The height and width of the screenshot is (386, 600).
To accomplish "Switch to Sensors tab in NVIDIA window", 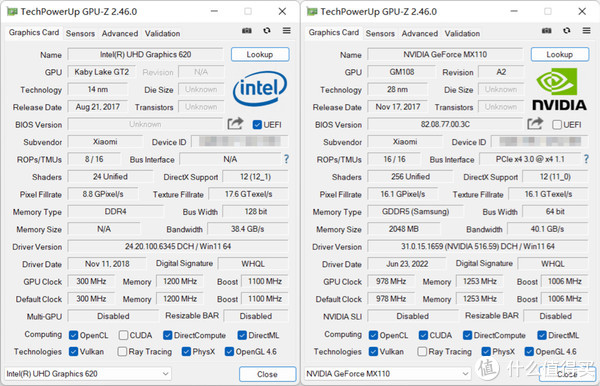I will [380, 34].
